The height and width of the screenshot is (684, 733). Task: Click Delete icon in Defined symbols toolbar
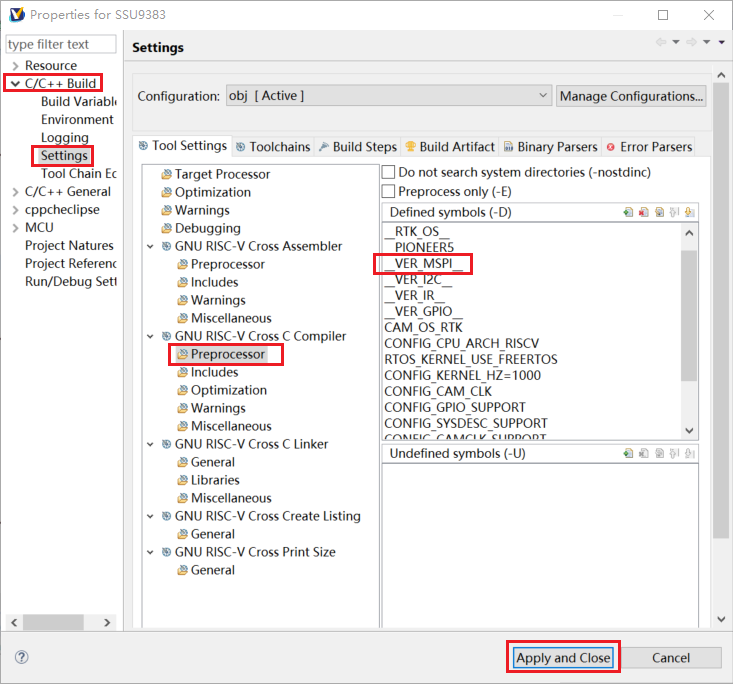pyautogui.click(x=643, y=212)
